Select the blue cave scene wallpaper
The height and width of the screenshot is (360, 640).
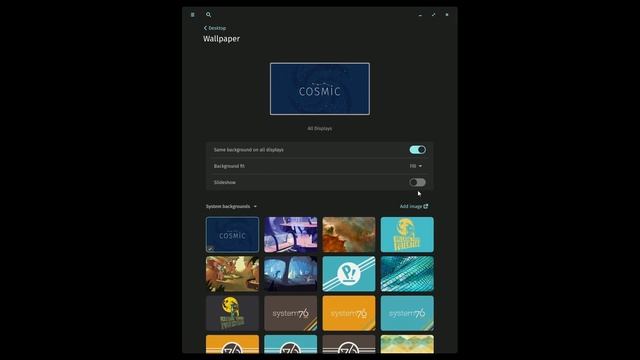click(x=291, y=274)
